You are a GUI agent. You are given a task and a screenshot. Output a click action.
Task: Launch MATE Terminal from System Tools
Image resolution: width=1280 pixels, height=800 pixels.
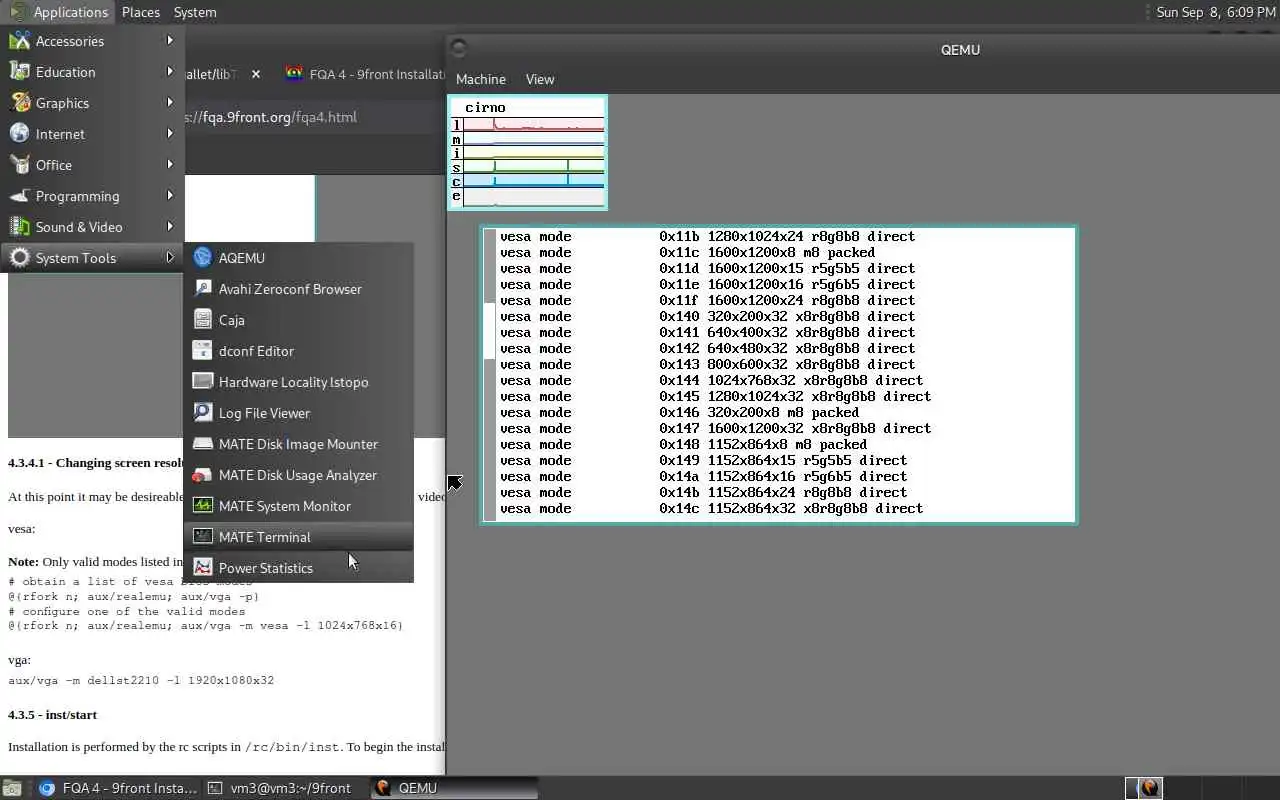click(298, 537)
